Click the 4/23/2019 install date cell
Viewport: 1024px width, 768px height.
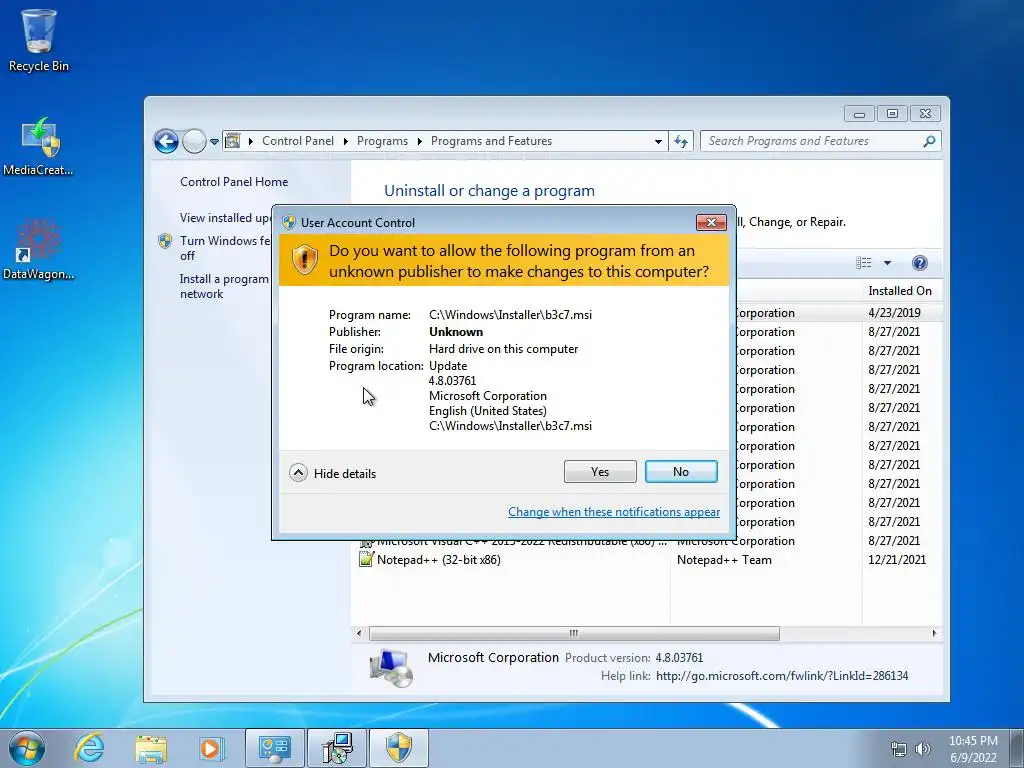tap(894, 313)
